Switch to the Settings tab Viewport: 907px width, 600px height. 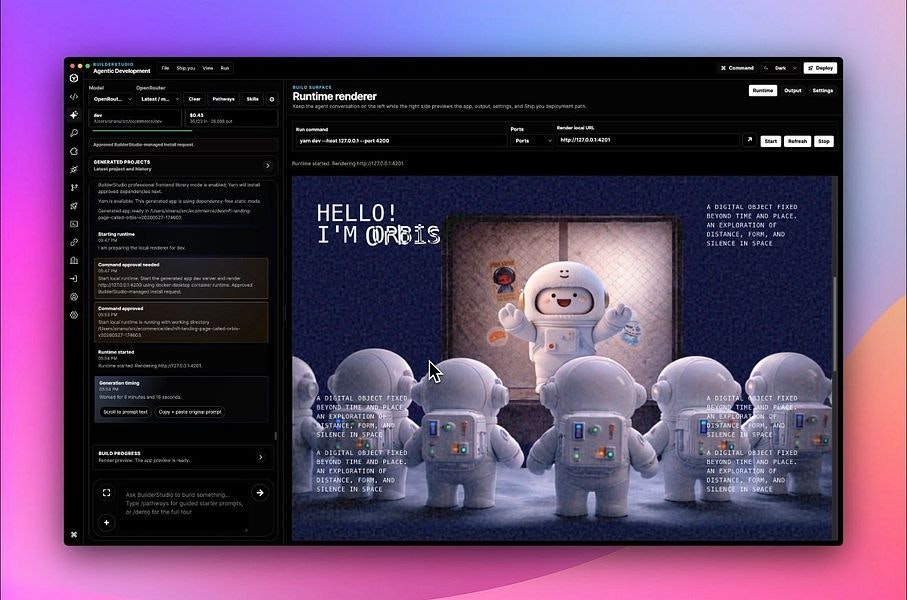click(x=823, y=90)
